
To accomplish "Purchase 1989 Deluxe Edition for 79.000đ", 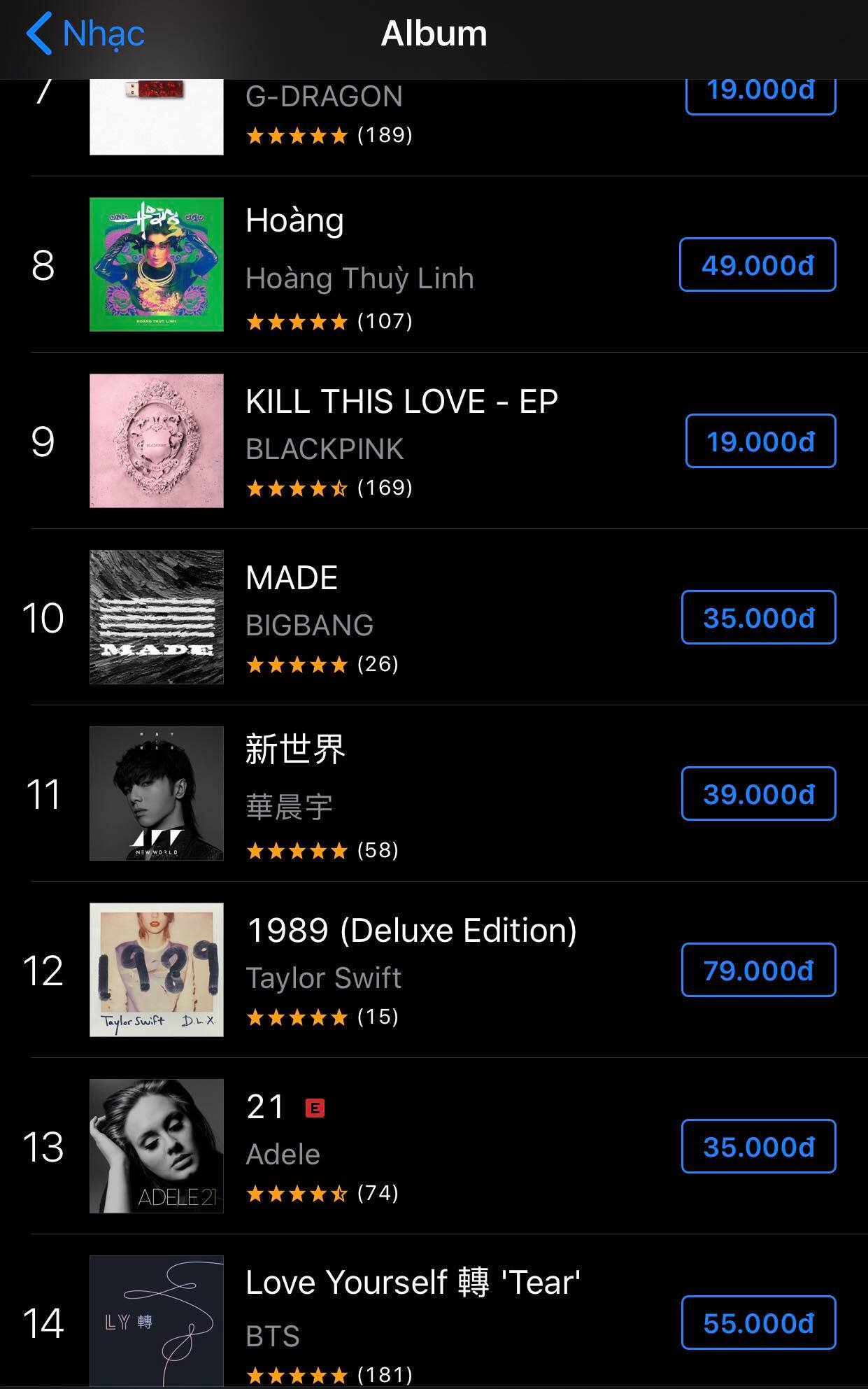I will tap(758, 971).
